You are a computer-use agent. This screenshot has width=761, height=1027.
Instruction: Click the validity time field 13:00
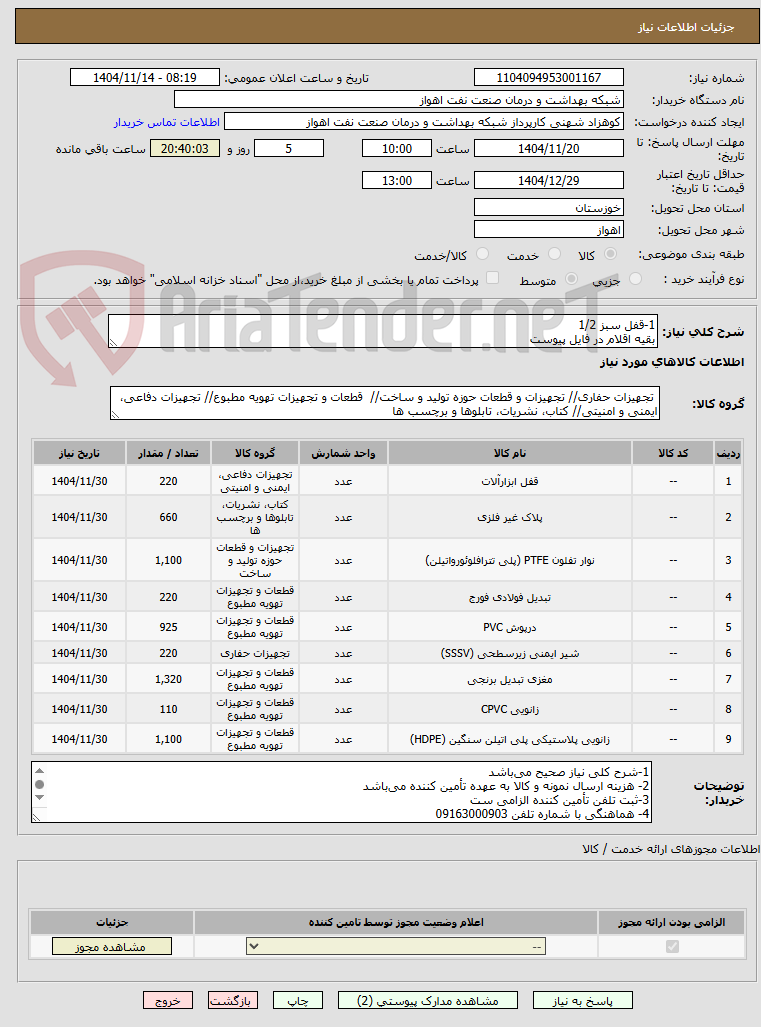(x=397, y=181)
